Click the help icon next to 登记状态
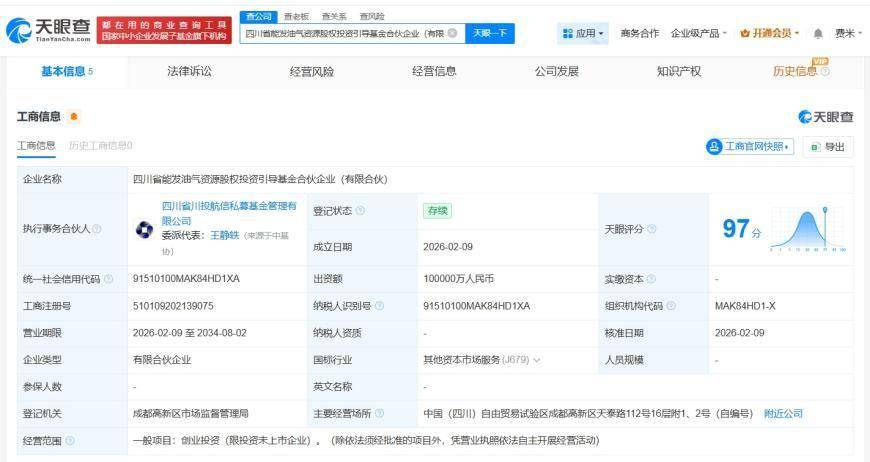This screenshot has height=462, width=870. (360, 211)
